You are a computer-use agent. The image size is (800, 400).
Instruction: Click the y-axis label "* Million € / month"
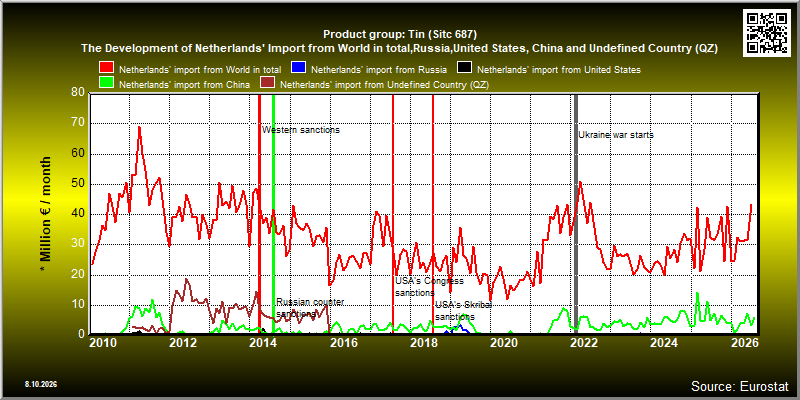[45, 214]
